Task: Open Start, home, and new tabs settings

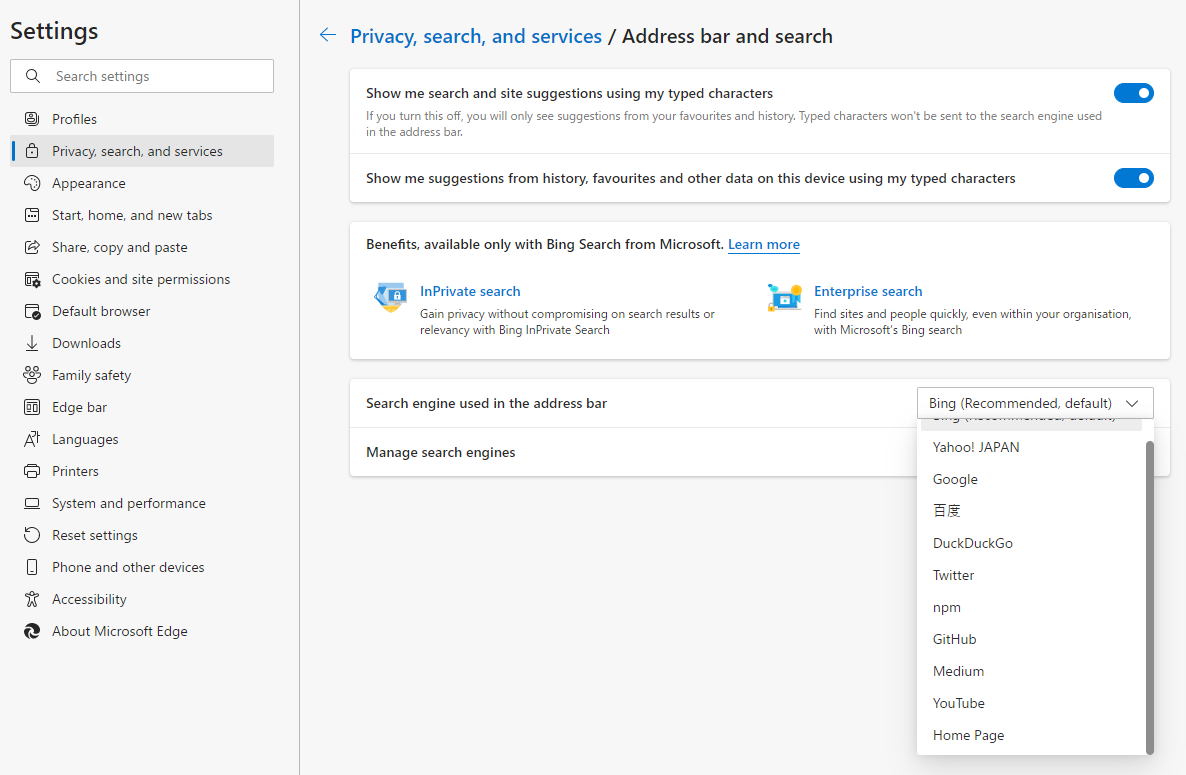Action: (142, 215)
